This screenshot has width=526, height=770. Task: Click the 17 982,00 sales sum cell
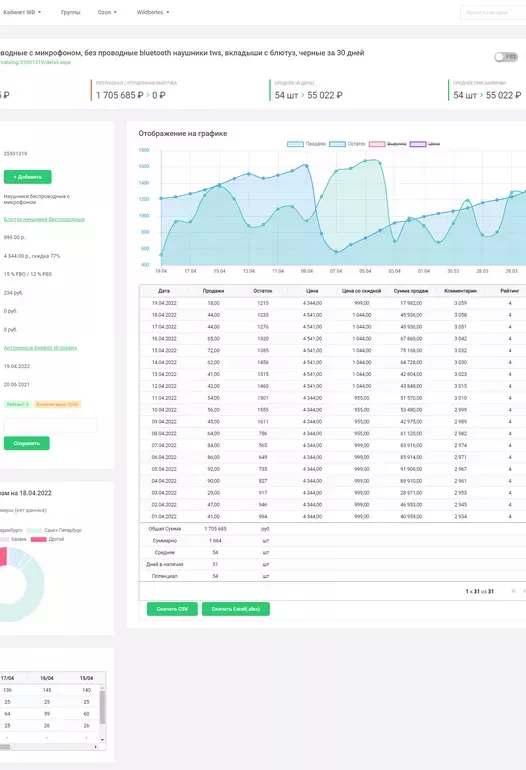tap(411, 303)
